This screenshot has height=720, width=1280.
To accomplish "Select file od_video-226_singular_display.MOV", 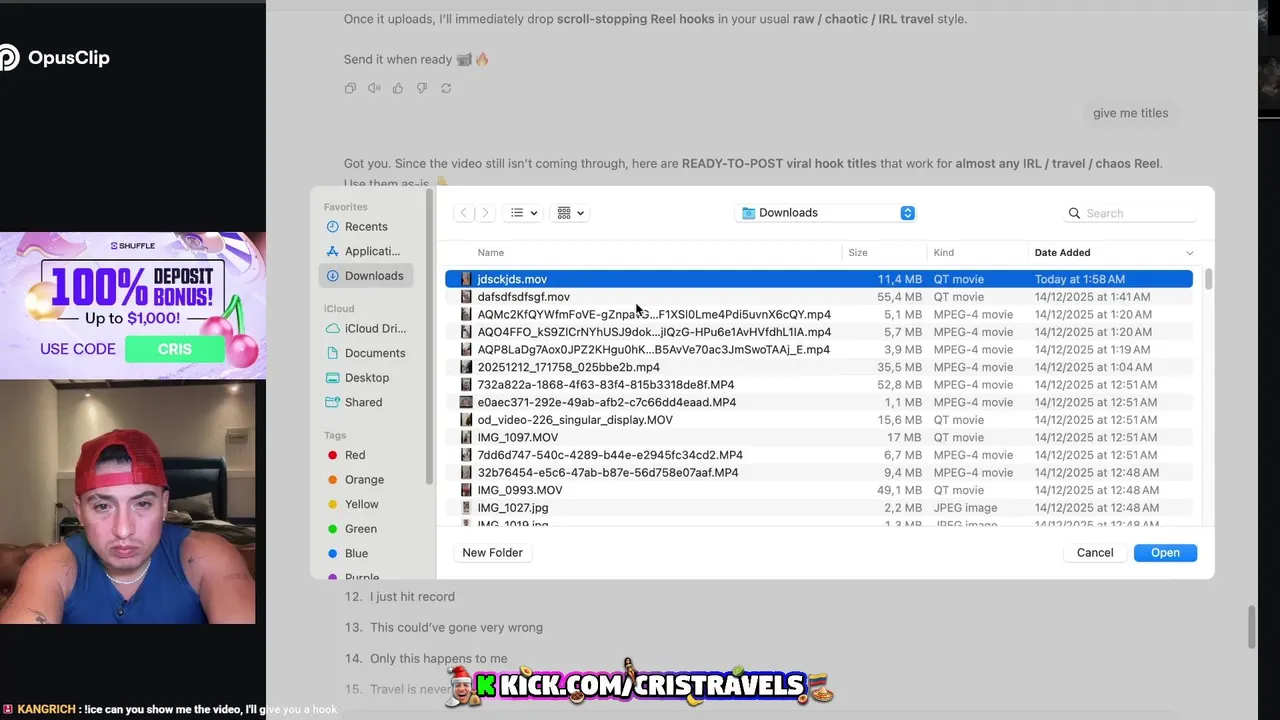I will 819,420.
